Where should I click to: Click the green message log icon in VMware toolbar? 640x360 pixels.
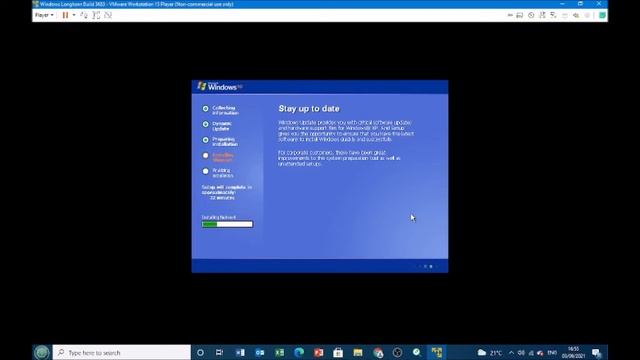pos(602,15)
